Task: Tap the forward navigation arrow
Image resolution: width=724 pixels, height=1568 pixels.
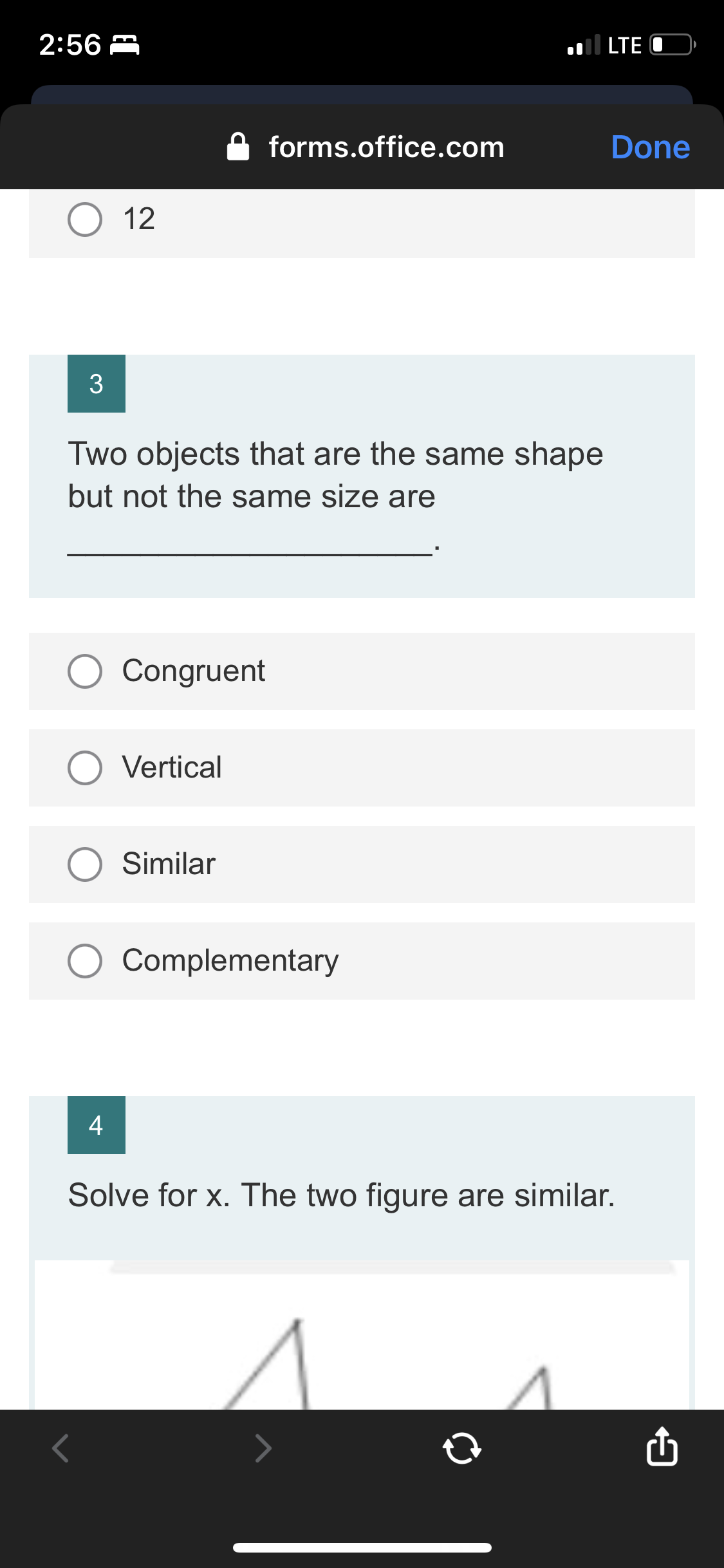Action: pyautogui.click(x=263, y=1450)
